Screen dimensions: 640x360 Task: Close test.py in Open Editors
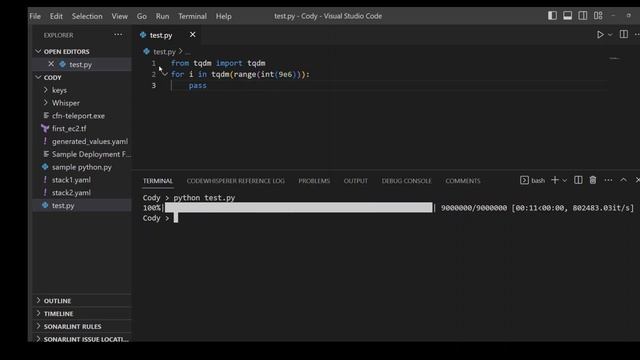pos(51,64)
